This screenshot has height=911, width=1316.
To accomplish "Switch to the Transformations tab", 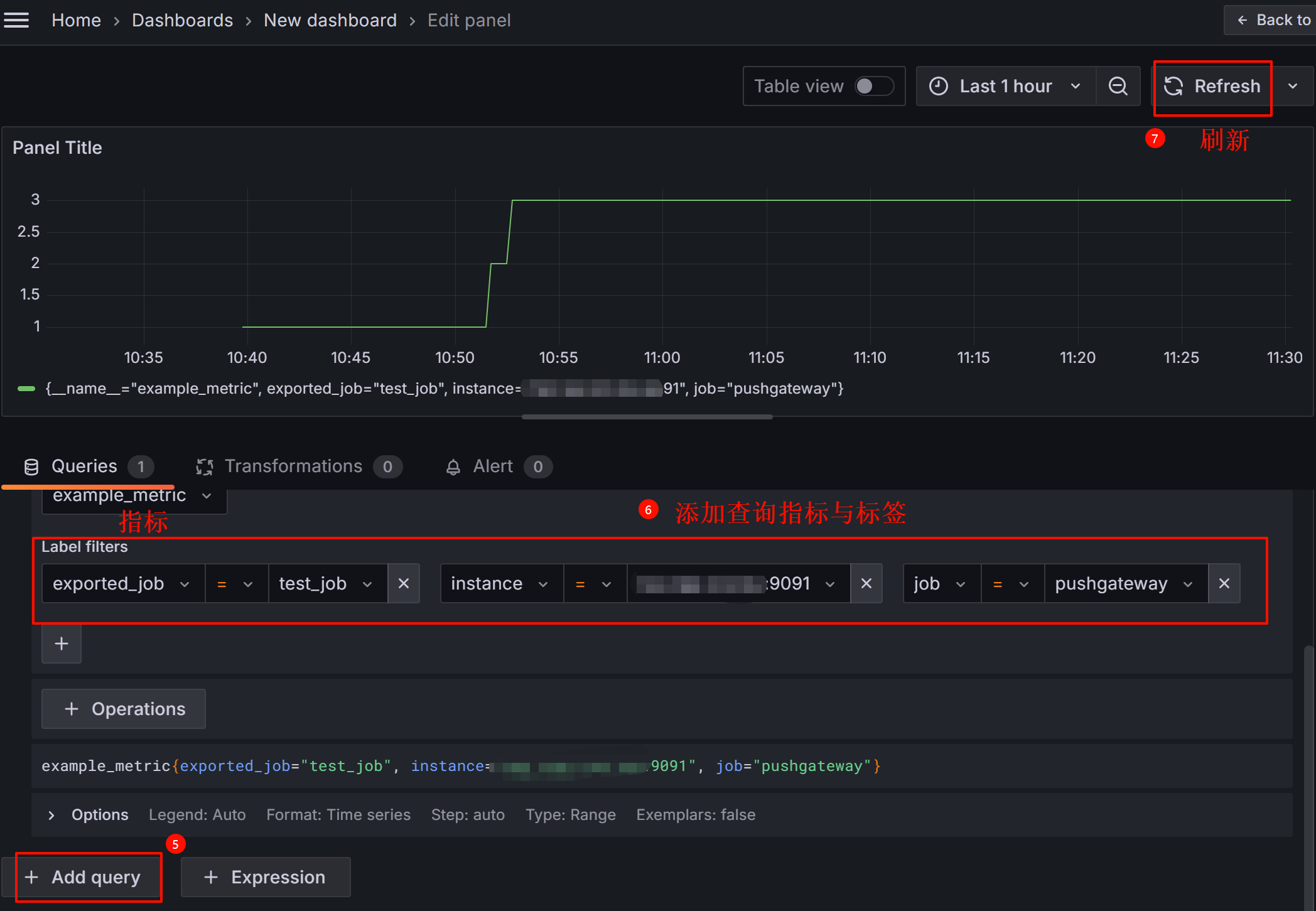I will 293,466.
